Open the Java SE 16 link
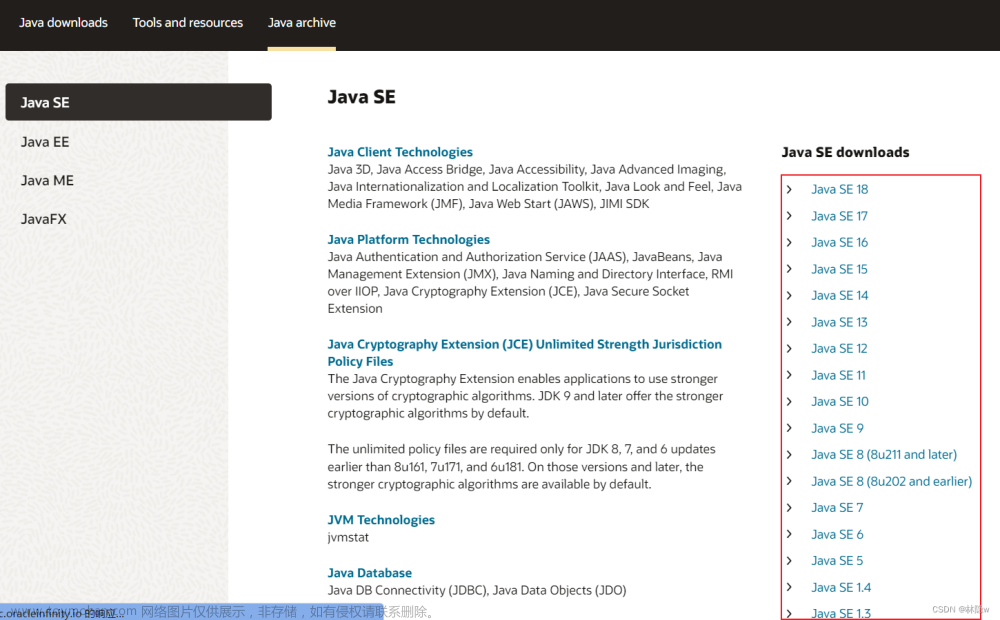The image size is (1000, 620). 839,242
